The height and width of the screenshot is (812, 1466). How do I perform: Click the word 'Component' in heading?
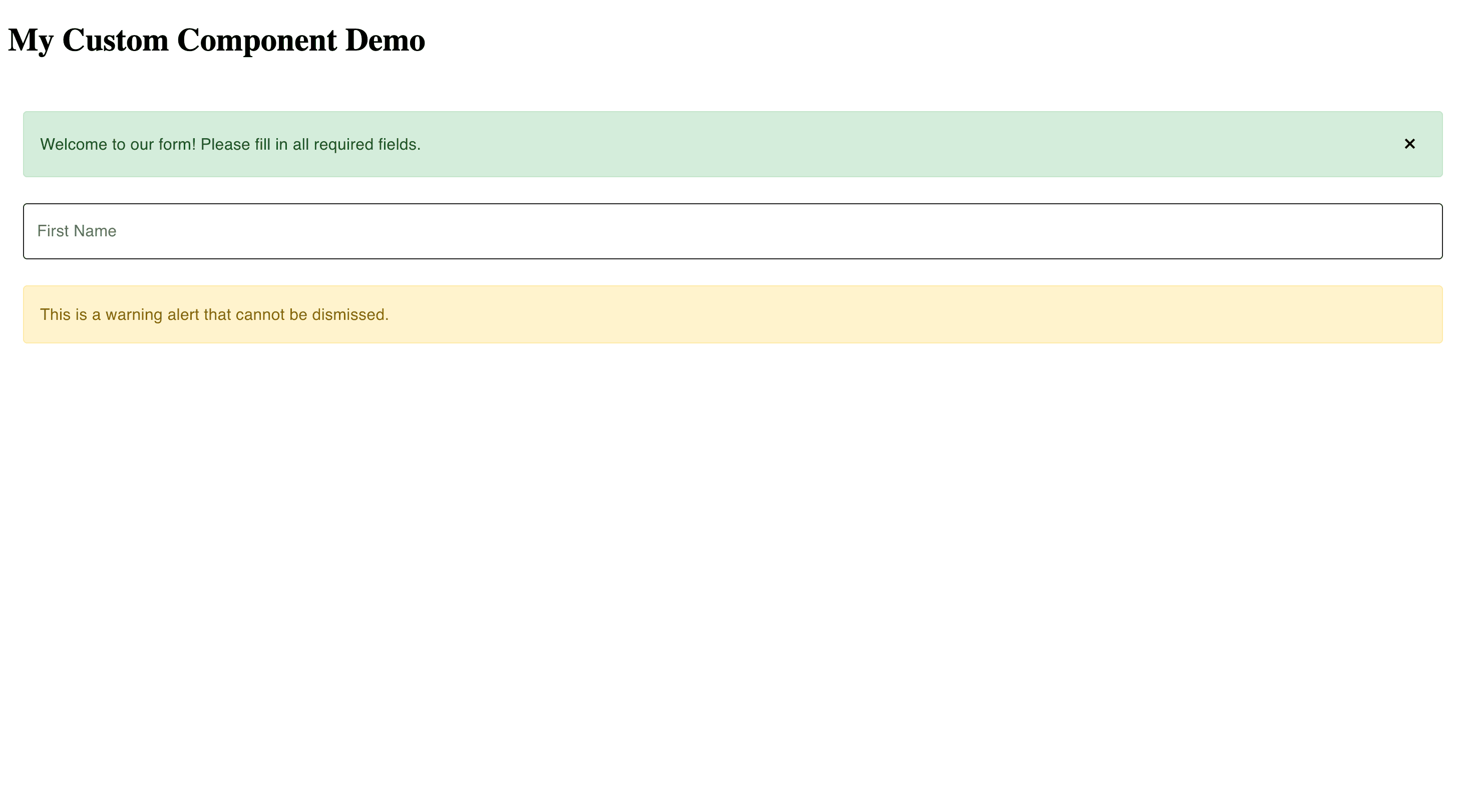pos(257,41)
